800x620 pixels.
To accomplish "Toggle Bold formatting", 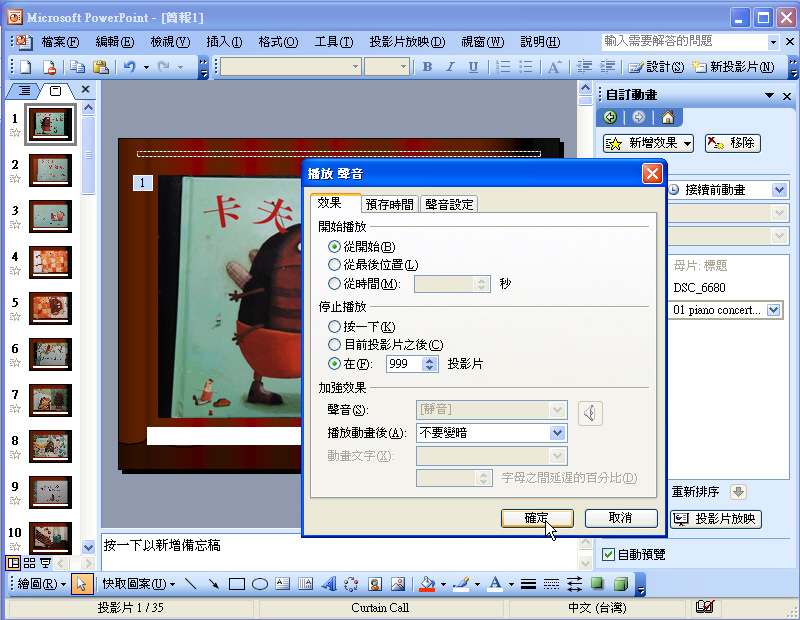I will [427, 67].
